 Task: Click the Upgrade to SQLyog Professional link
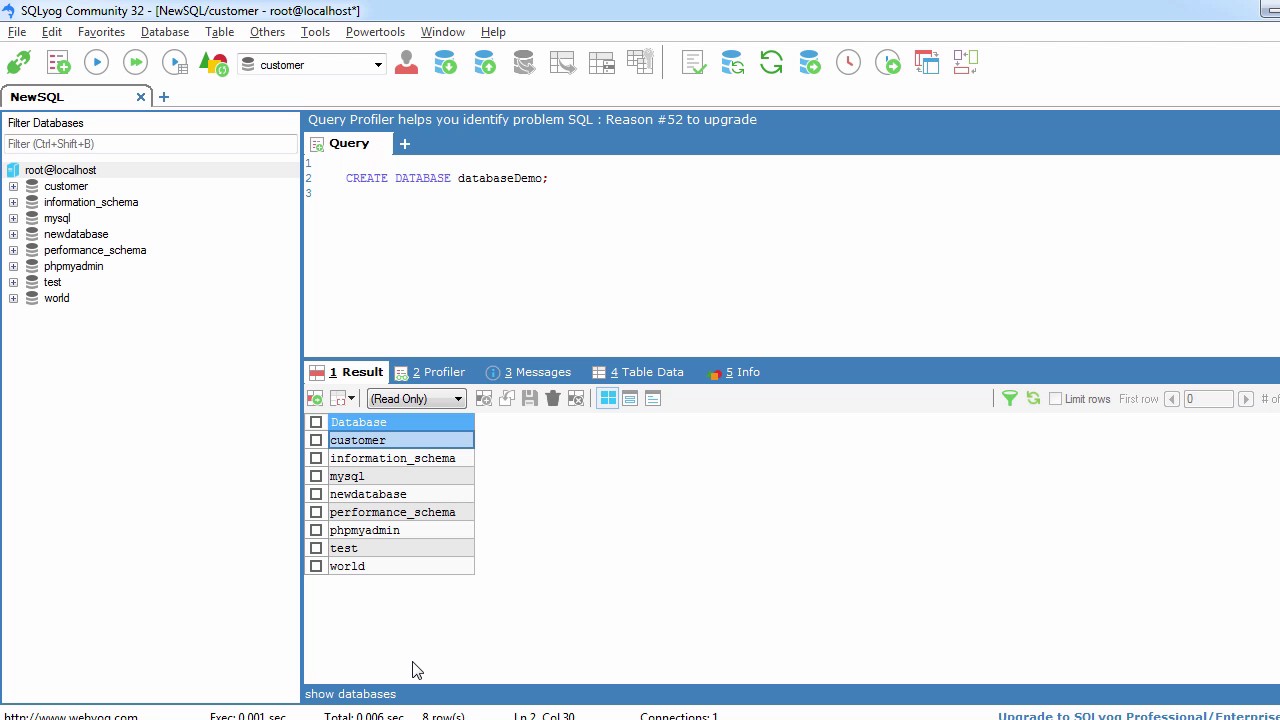1138,716
